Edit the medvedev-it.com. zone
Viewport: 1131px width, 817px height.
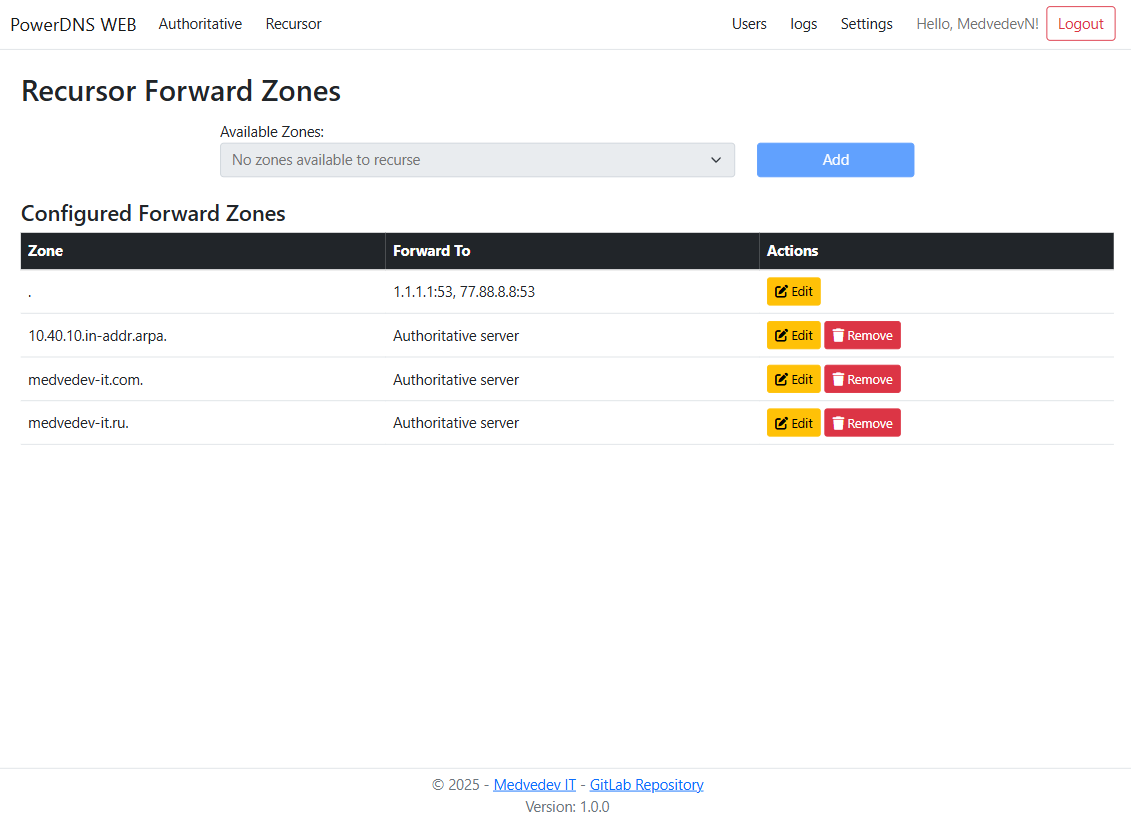pos(793,379)
